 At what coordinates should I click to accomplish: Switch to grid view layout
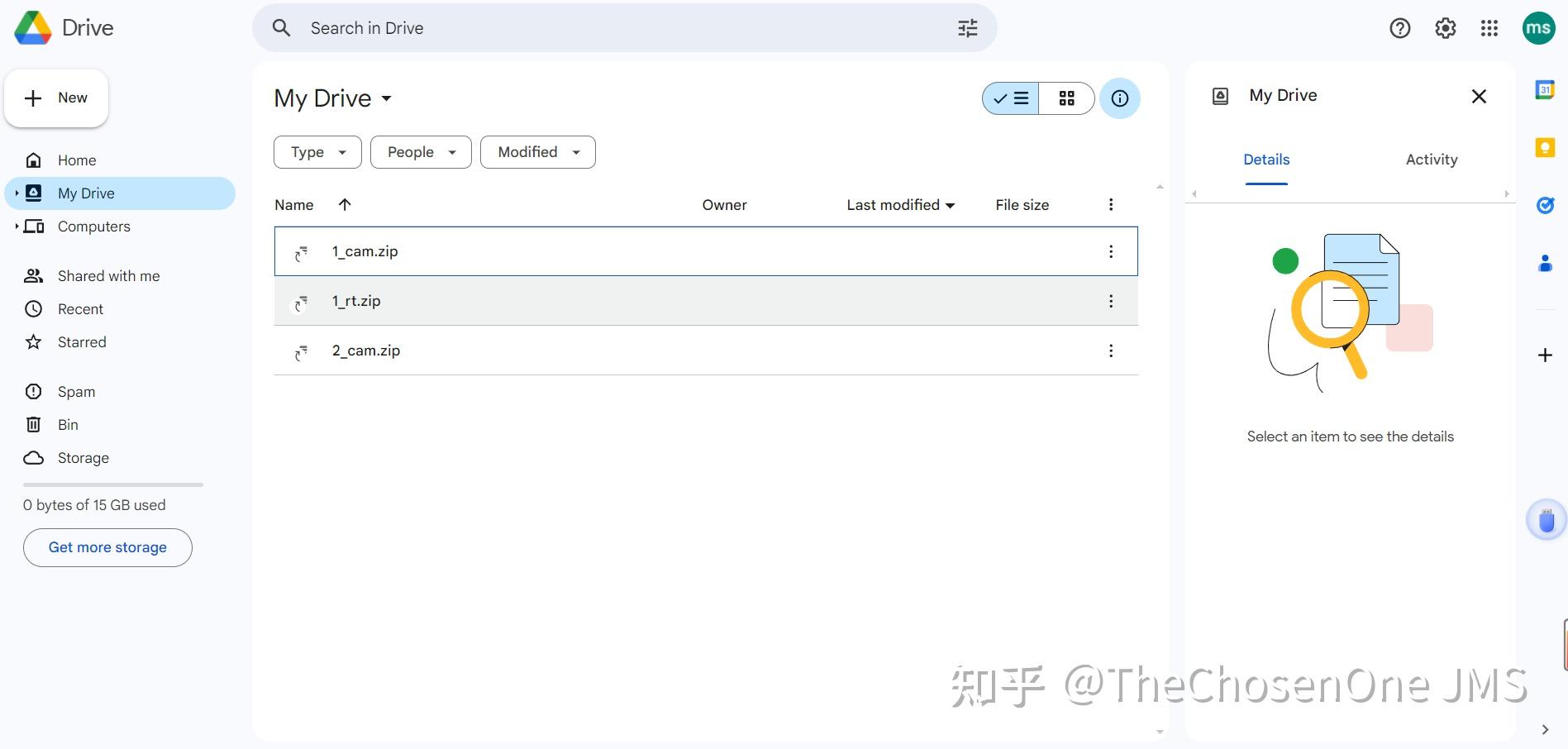1066,98
